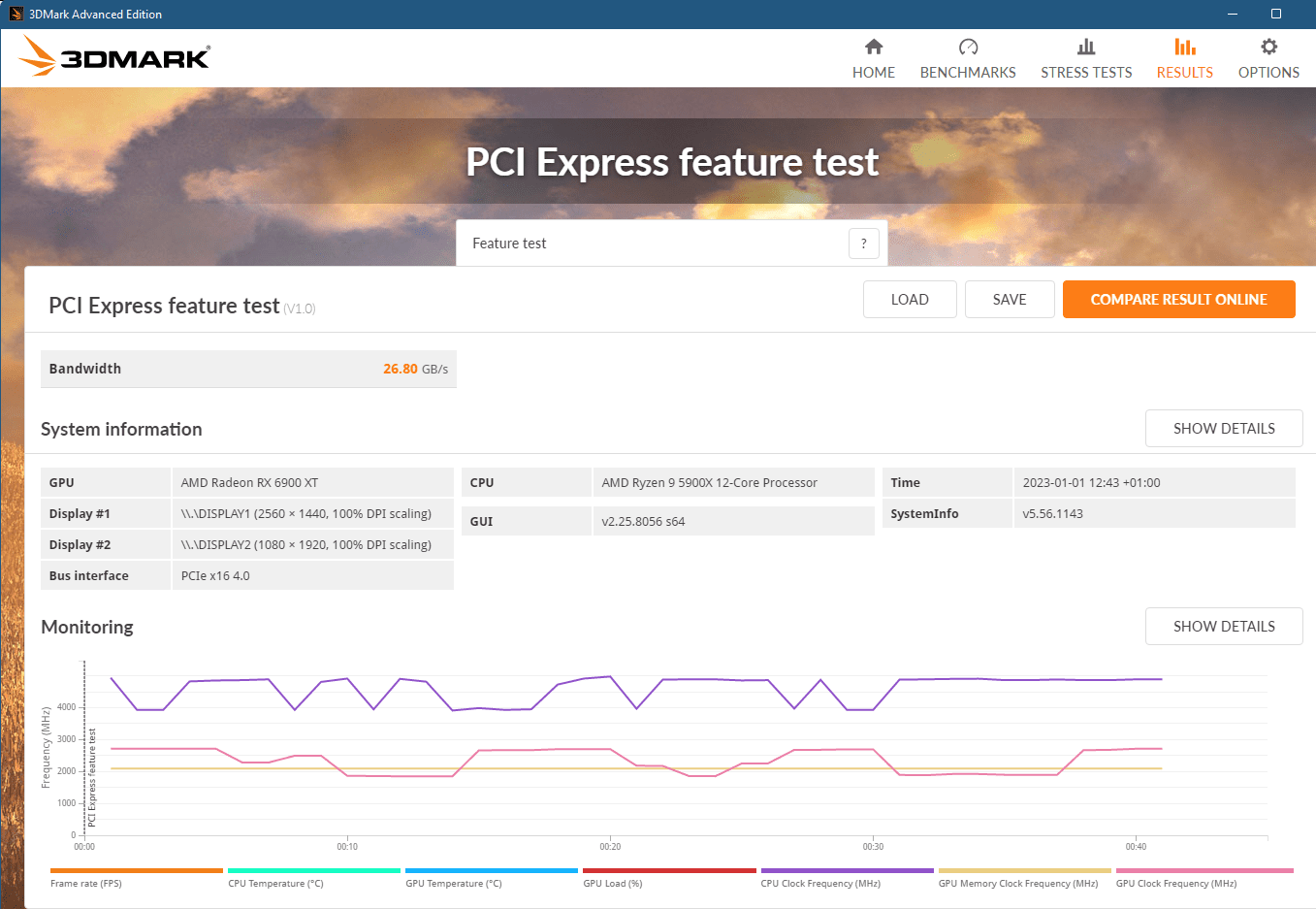Click the GPU Load (%) legend swatch
This screenshot has height=909, width=1316.
(669, 871)
